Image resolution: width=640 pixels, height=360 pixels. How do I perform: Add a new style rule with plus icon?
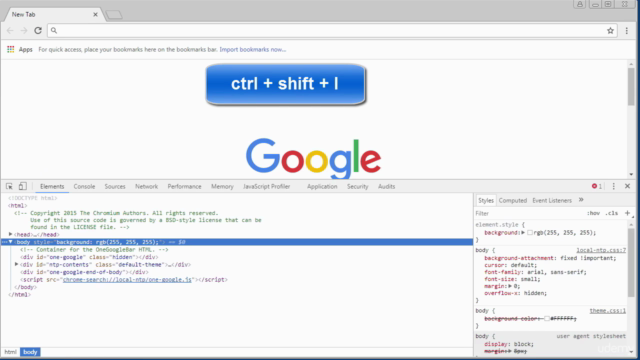point(627,213)
